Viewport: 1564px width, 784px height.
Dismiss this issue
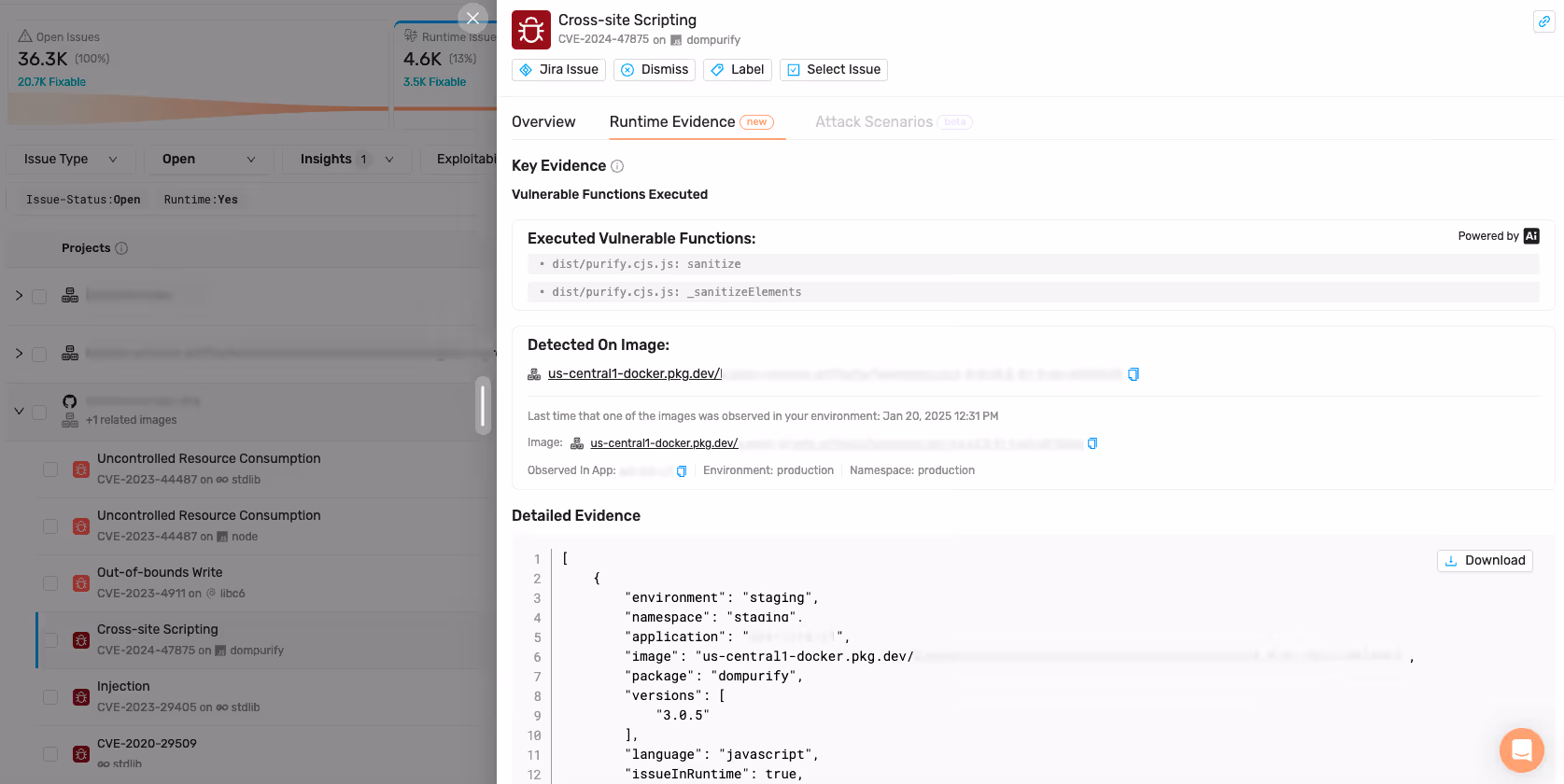coord(655,70)
